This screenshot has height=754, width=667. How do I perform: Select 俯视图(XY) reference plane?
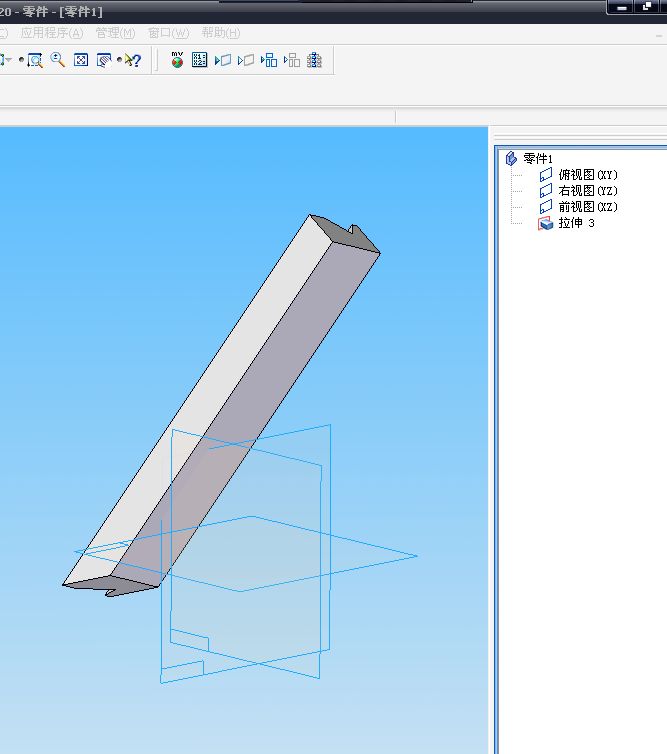click(588, 175)
